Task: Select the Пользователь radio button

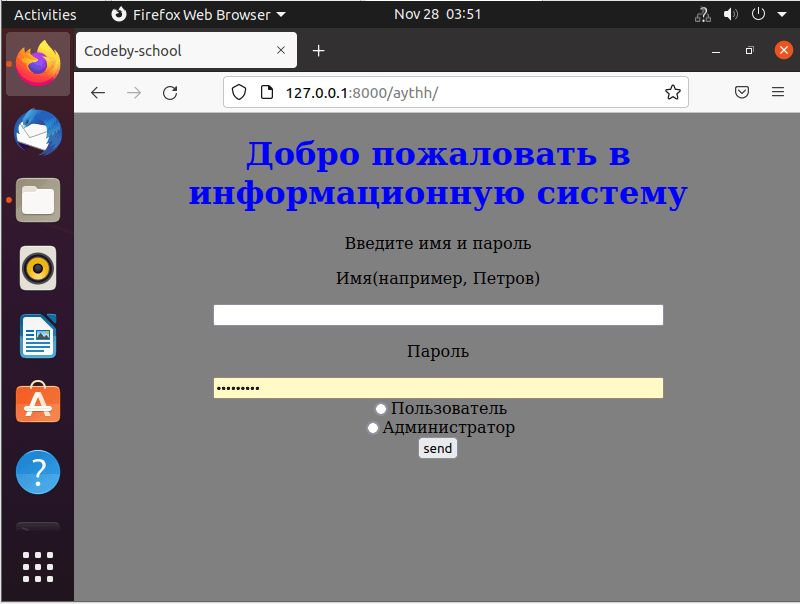Action: 380,408
